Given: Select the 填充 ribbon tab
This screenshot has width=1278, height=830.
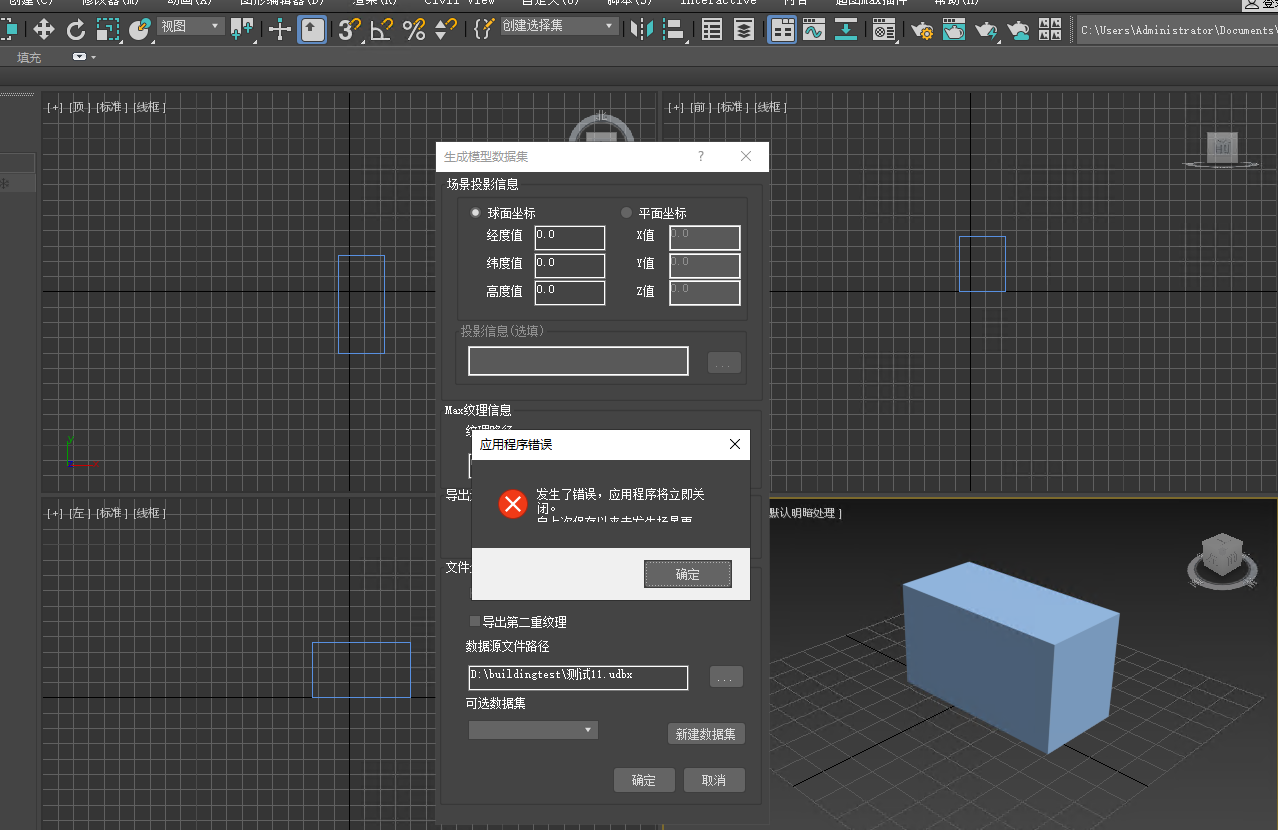Looking at the screenshot, I should 30,57.
